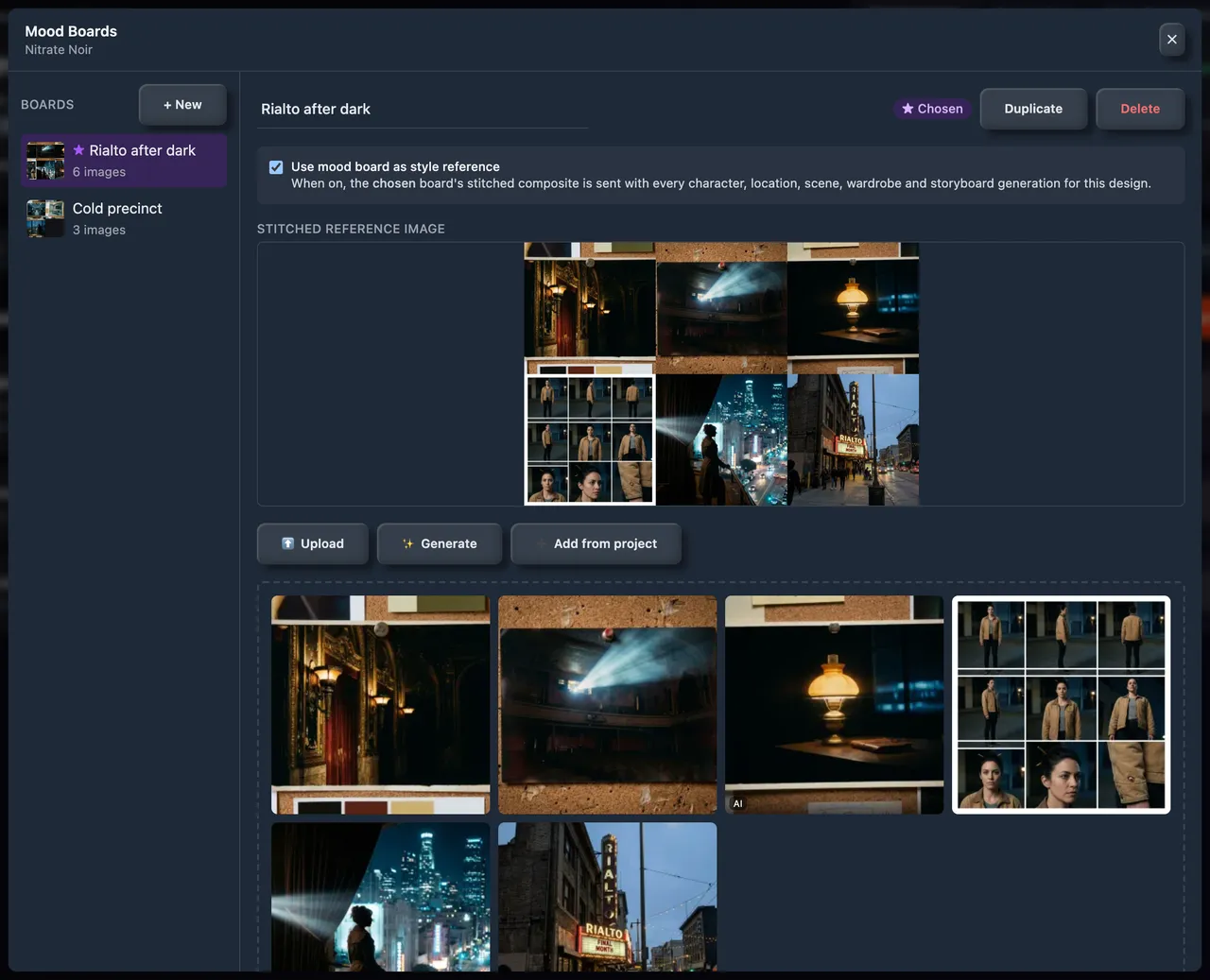Select the Rialto after dark board

click(x=124, y=160)
